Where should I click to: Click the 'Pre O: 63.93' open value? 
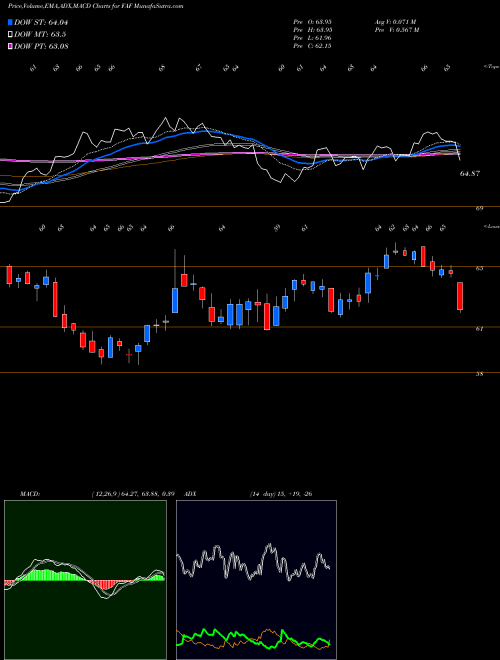tap(314, 22)
